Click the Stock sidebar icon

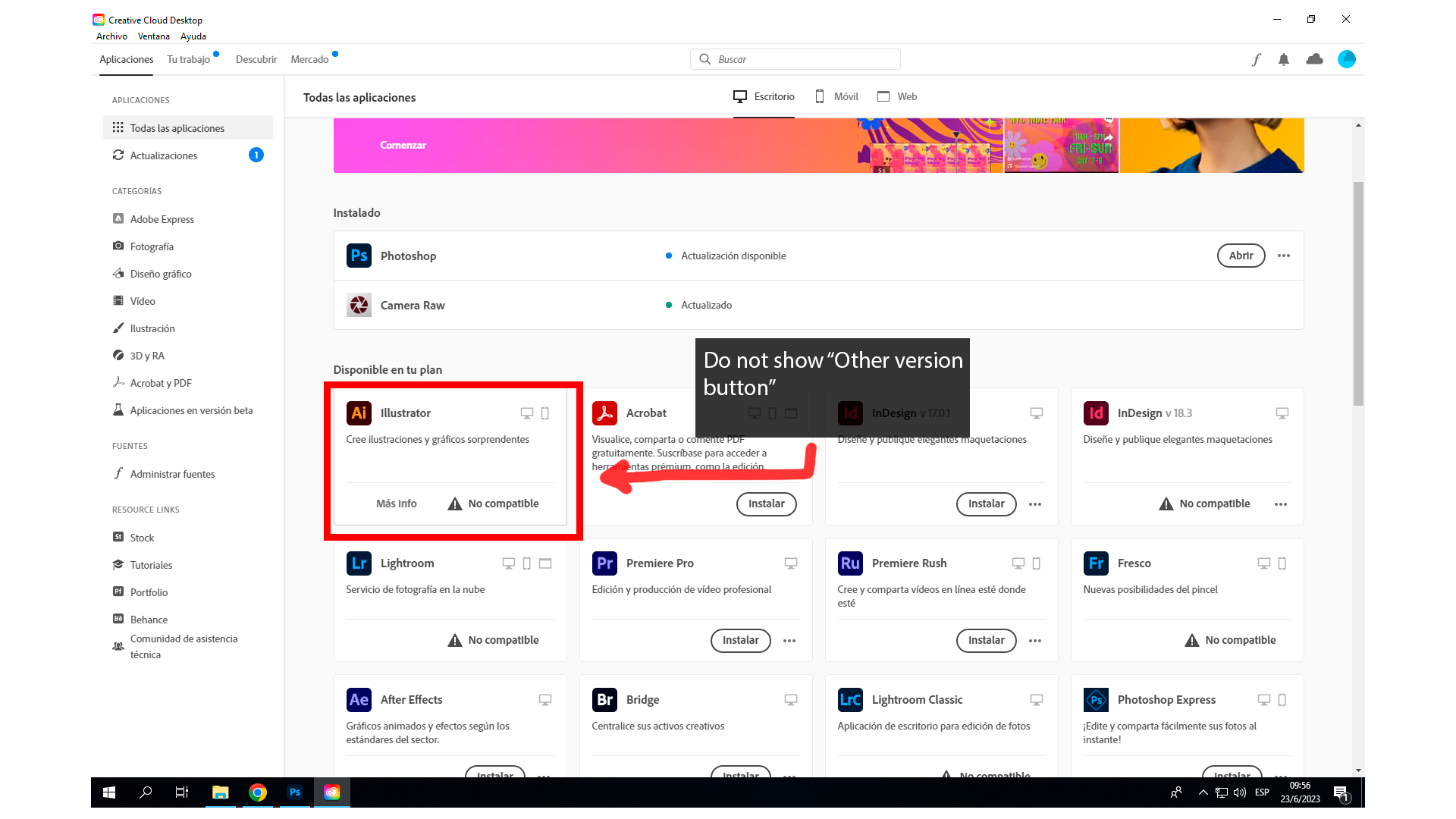click(x=118, y=537)
